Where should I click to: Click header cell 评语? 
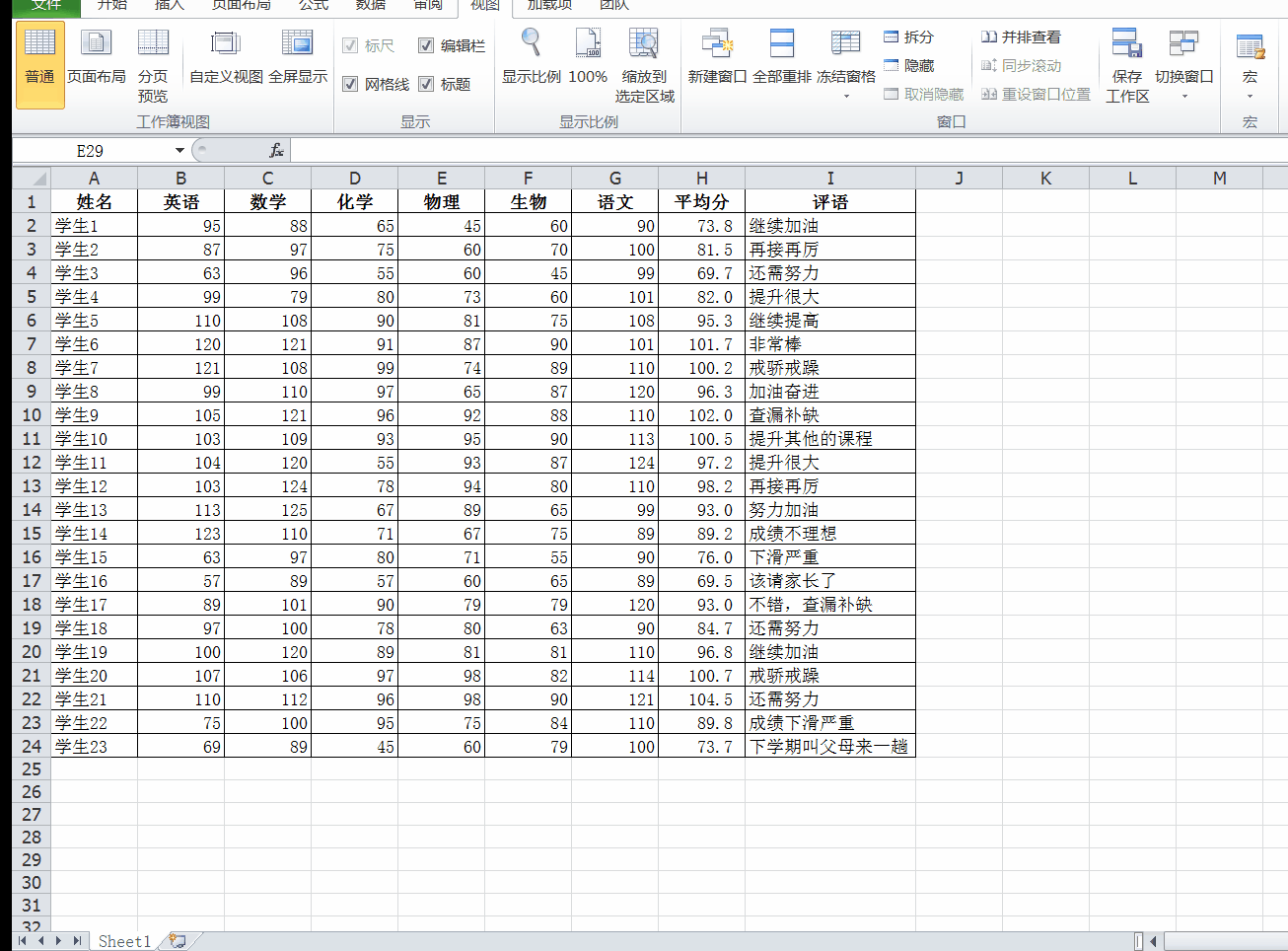pos(830,202)
